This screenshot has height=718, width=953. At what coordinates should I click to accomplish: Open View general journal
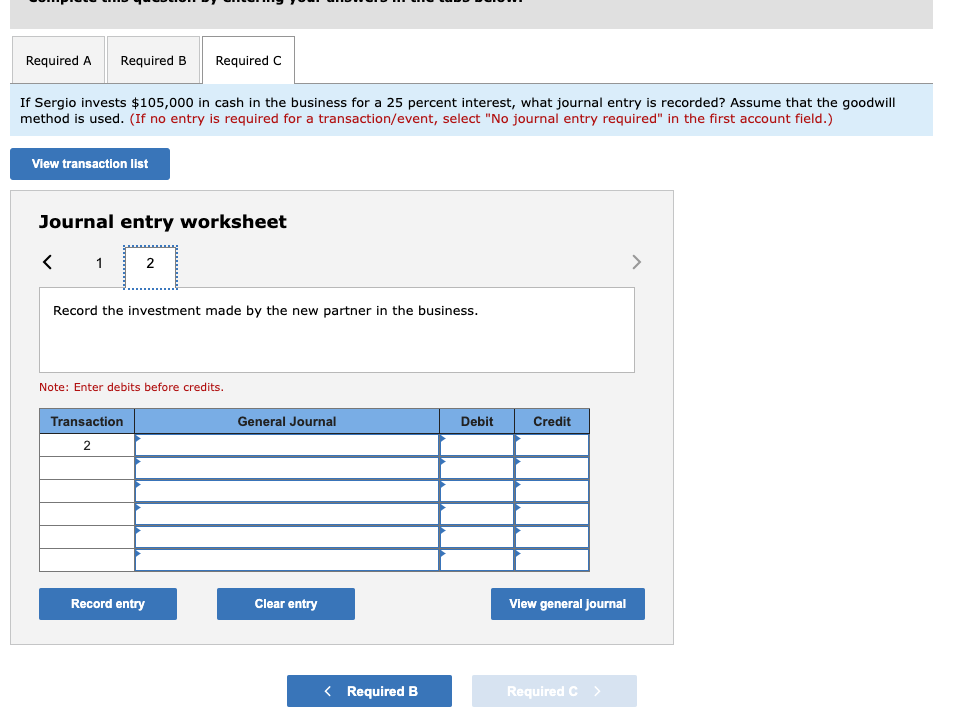click(567, 603)
